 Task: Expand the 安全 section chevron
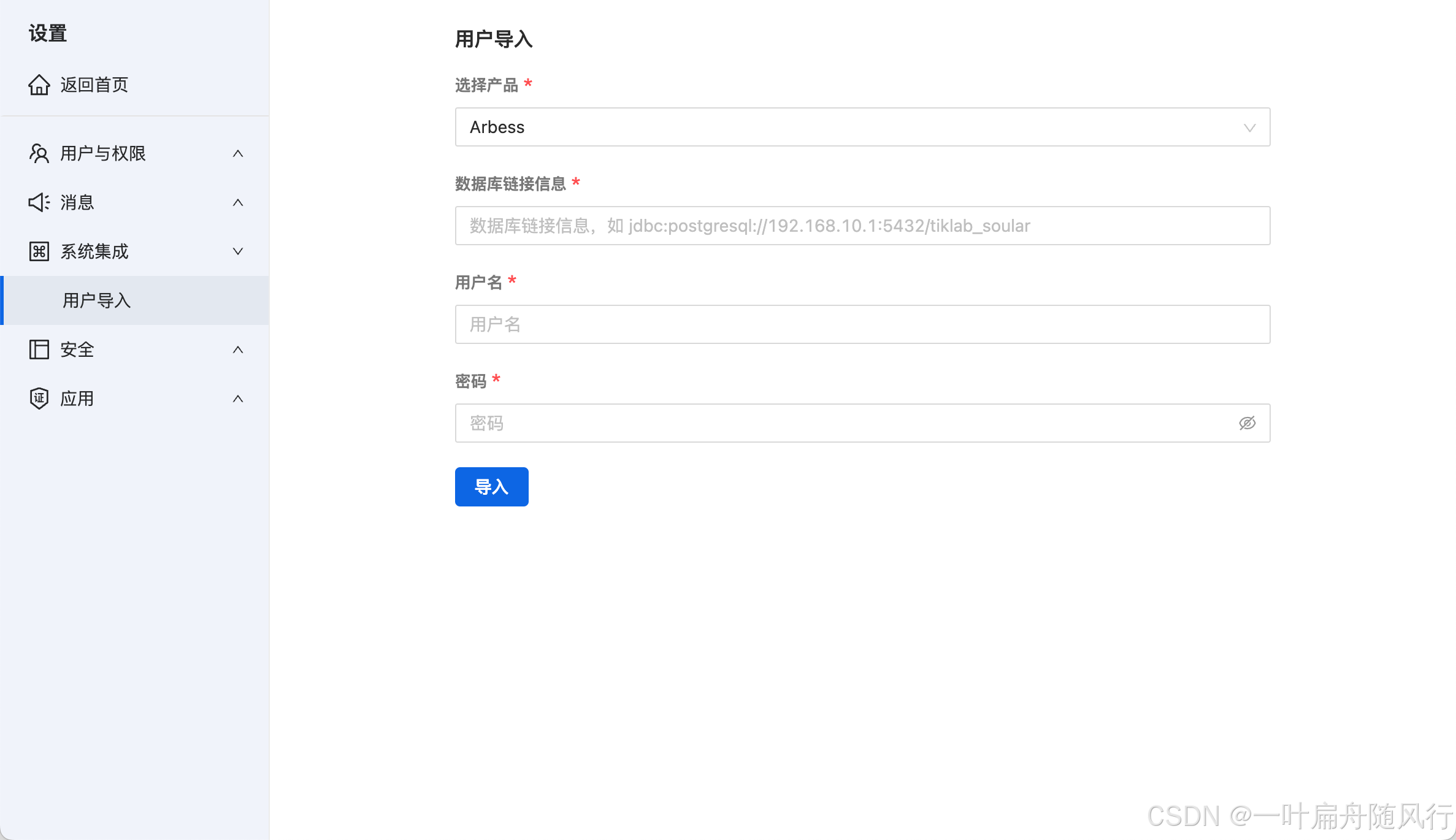pyautogui.click(x=238, y=349)
